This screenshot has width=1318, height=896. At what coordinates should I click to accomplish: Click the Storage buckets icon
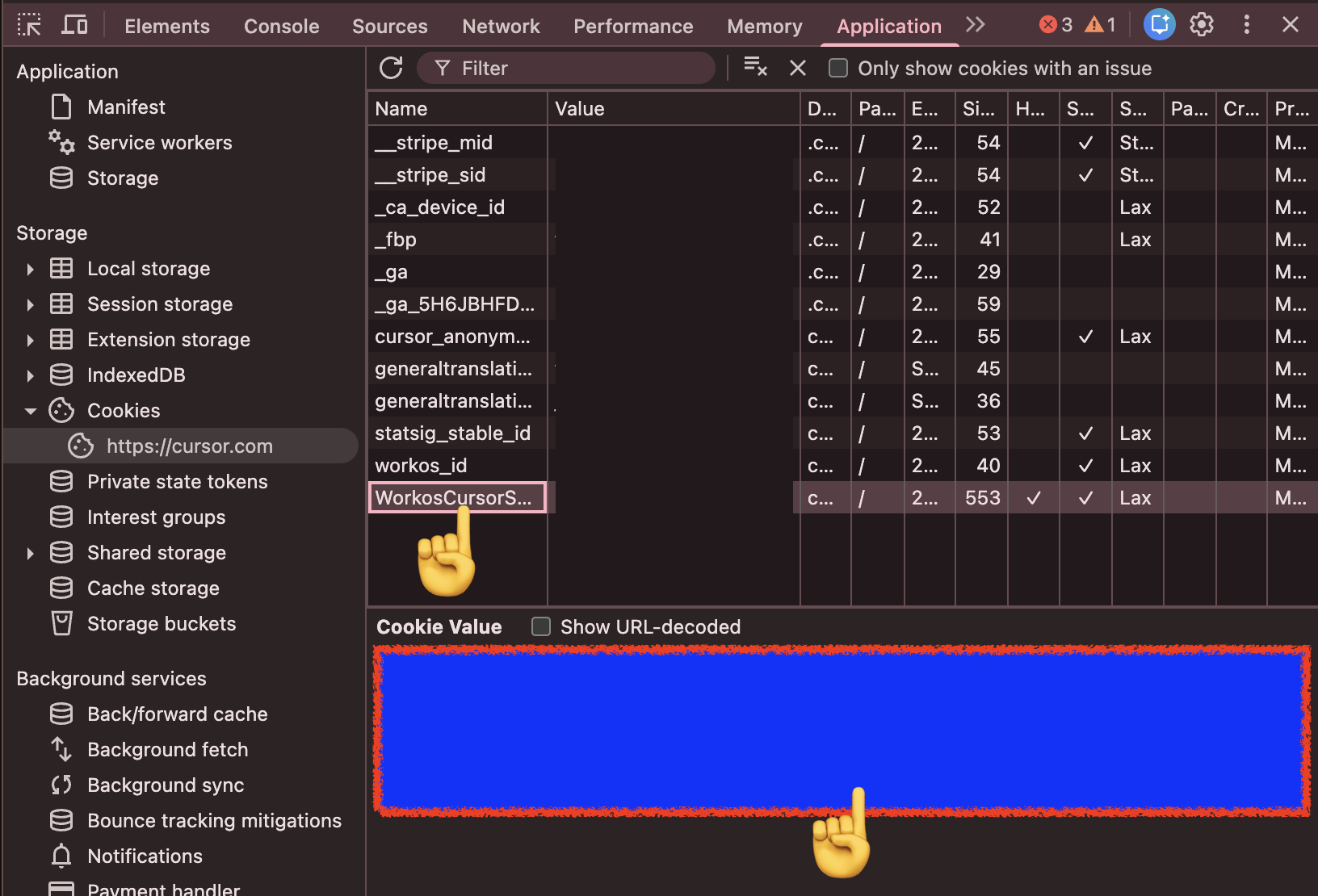61,623
